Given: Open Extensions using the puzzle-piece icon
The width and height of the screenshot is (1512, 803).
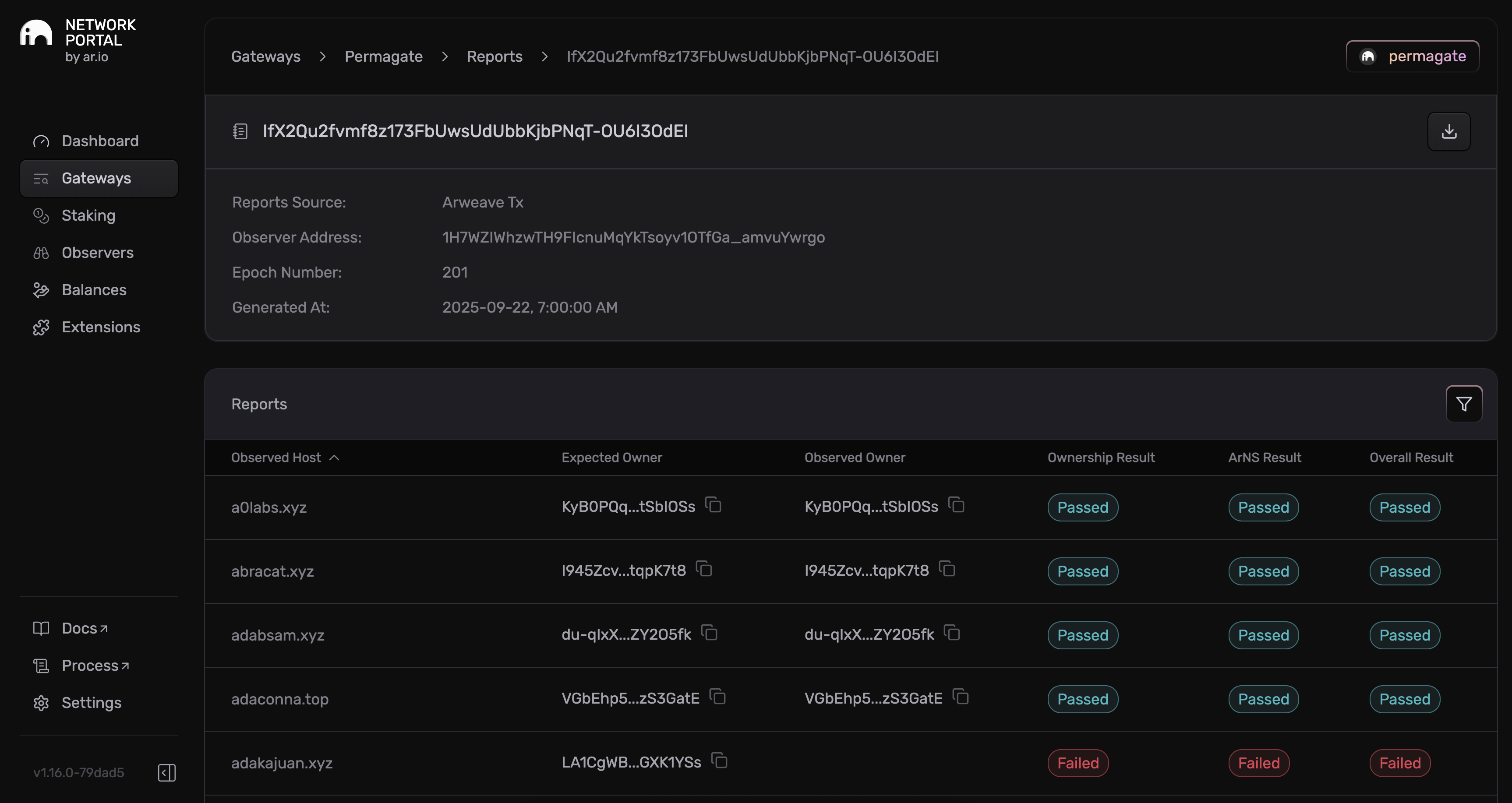Looking at the screenshot, I should [x=40, y=327].
